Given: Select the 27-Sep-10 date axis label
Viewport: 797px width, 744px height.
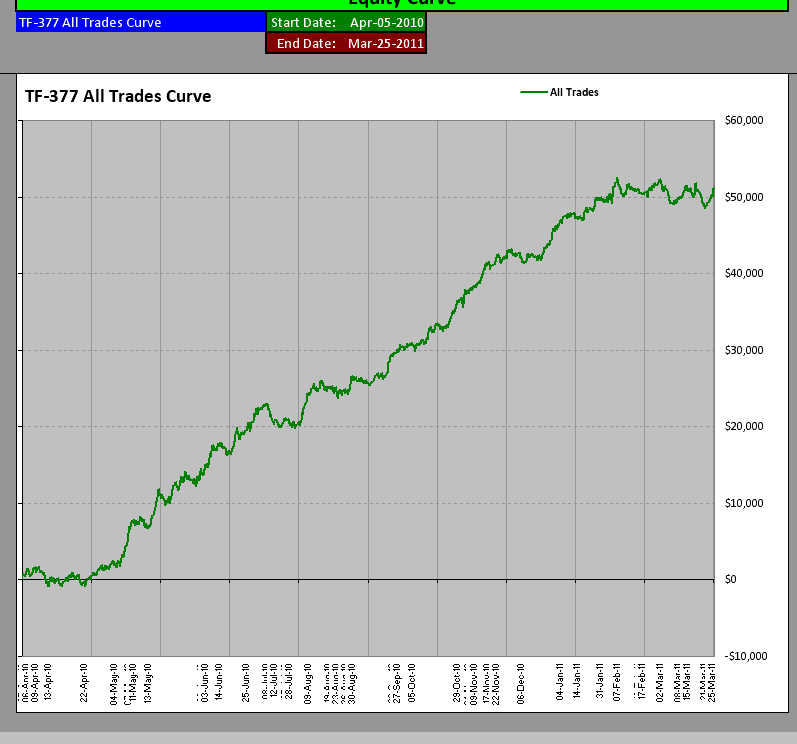Looking at the screenshot, I should 397,683.
